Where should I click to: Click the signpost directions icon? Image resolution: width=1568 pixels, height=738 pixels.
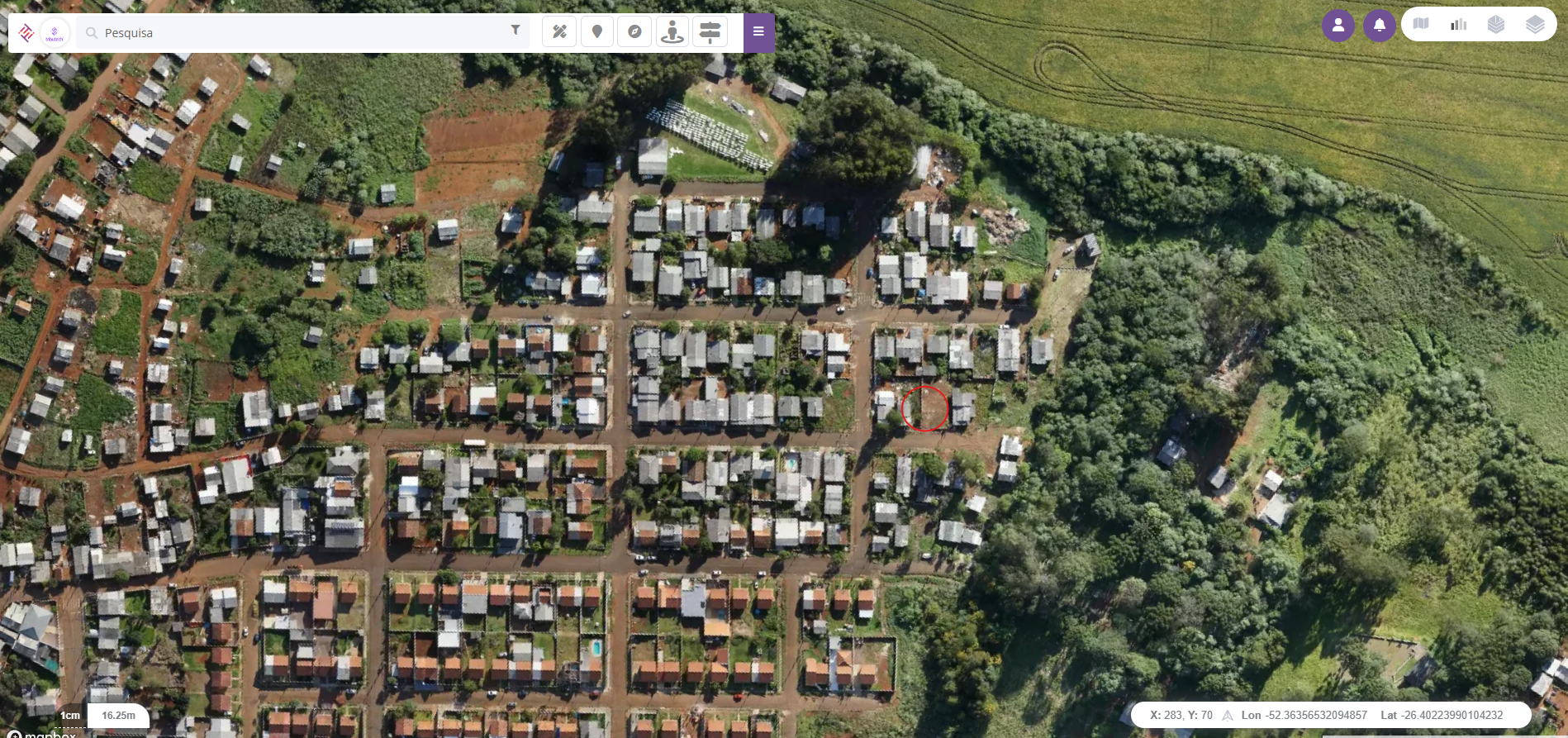click(710, 32)
